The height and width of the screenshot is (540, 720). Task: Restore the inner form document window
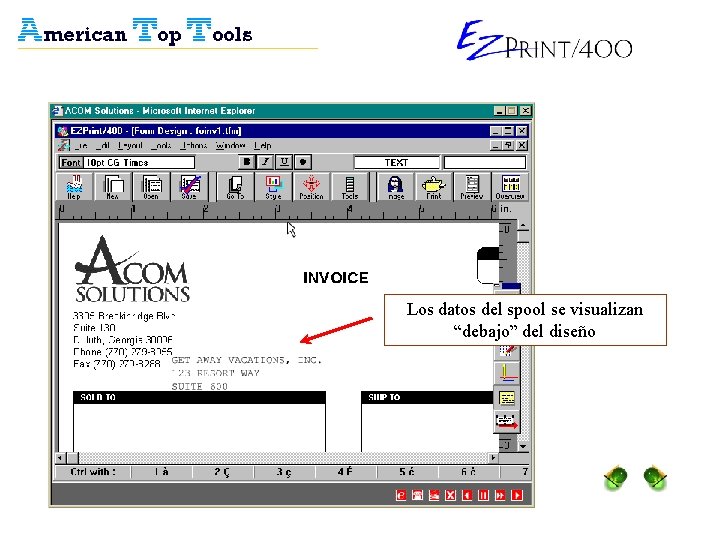[x=508, y=146]
